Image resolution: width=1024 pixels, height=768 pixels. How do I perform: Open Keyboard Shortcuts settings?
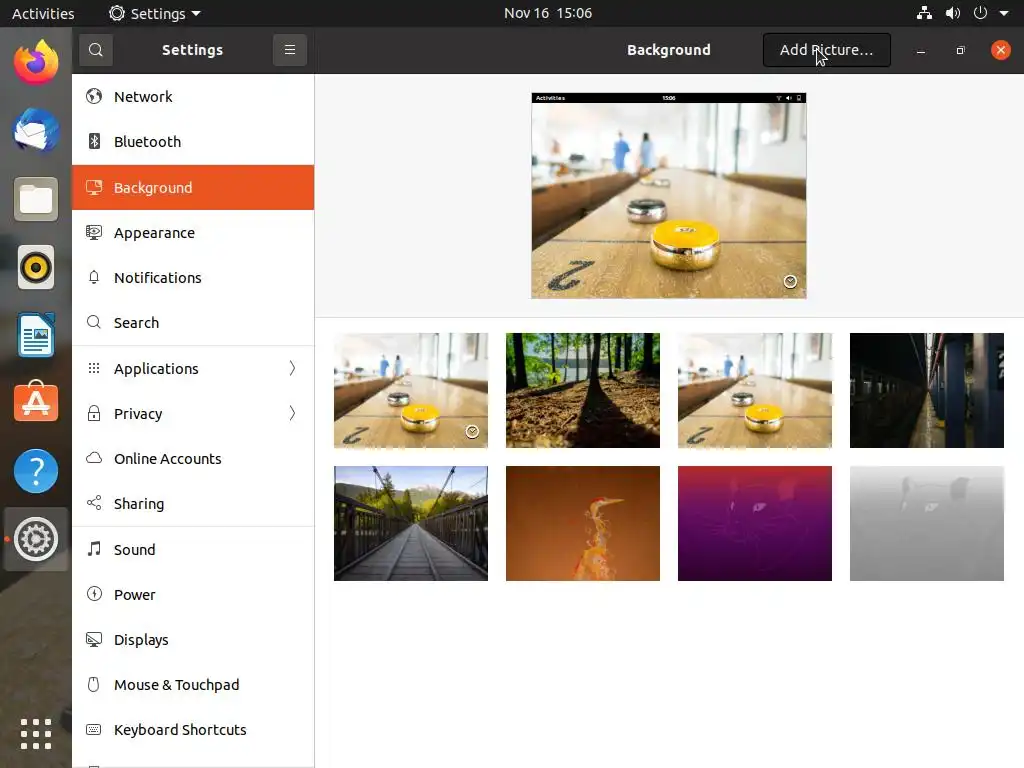(193, 729)
